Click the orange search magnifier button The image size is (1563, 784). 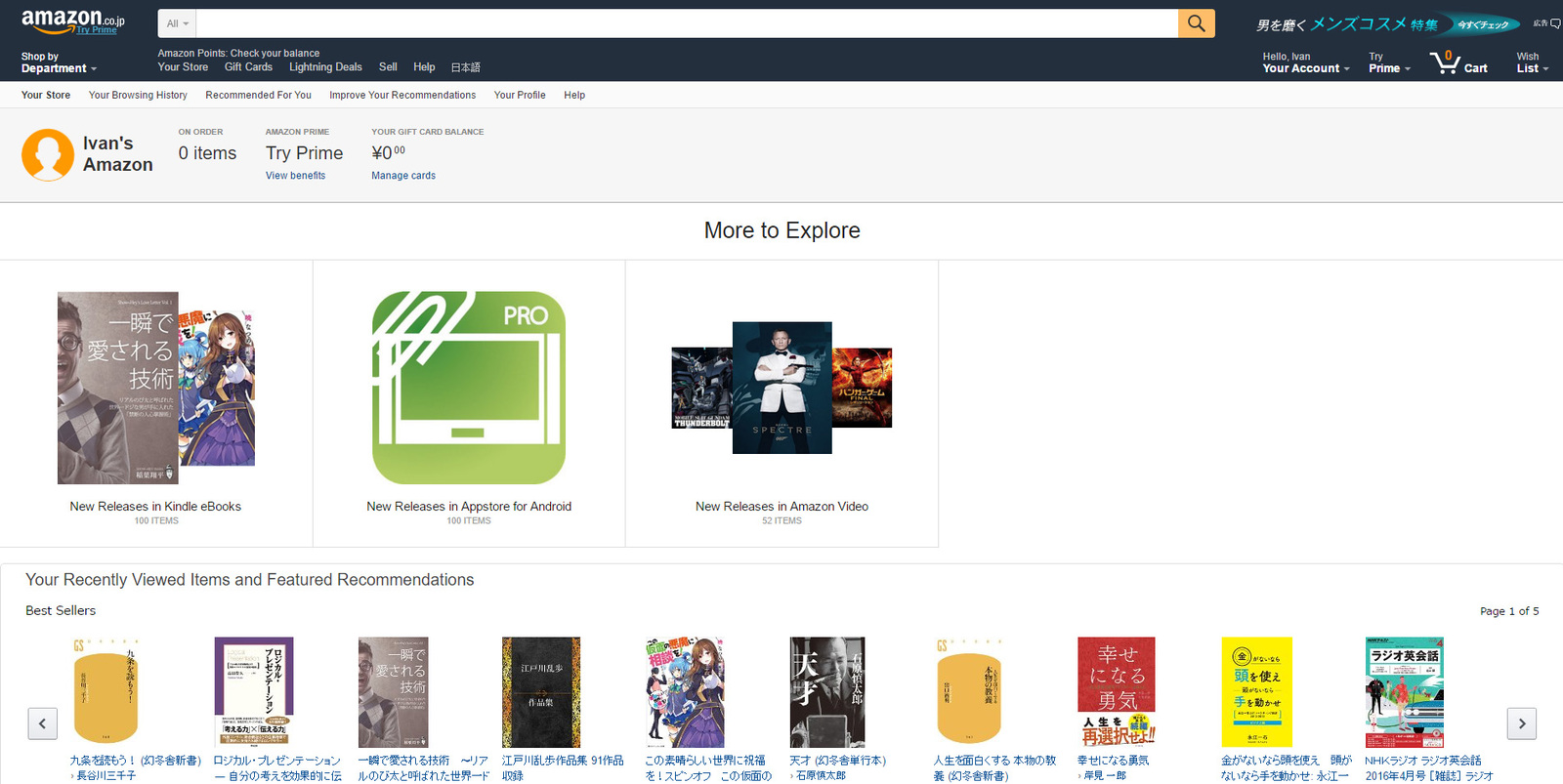(x=1196, y=23)
